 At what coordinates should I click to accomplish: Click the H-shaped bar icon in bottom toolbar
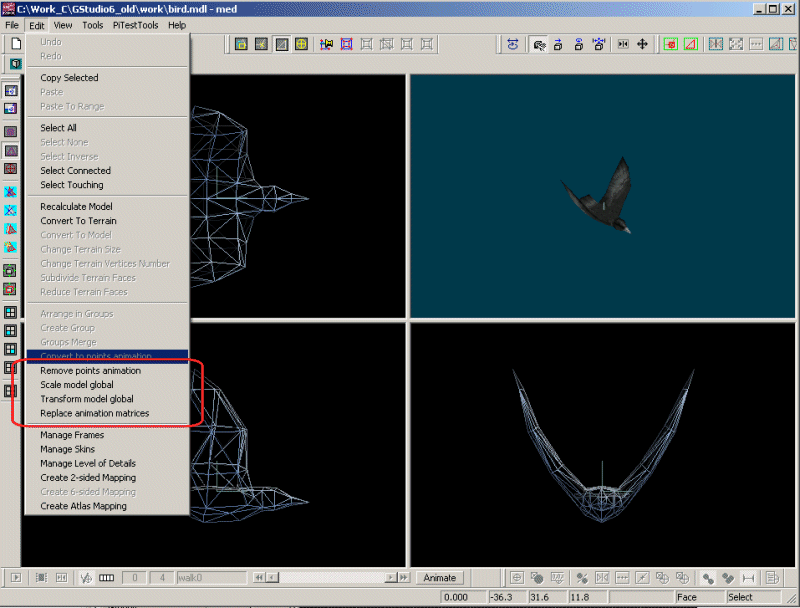[748, 577]
